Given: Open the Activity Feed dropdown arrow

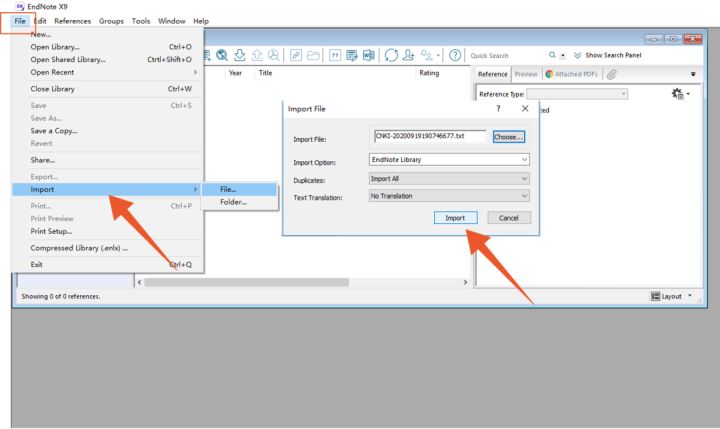Looking at the screenshot, I should 438,56.
